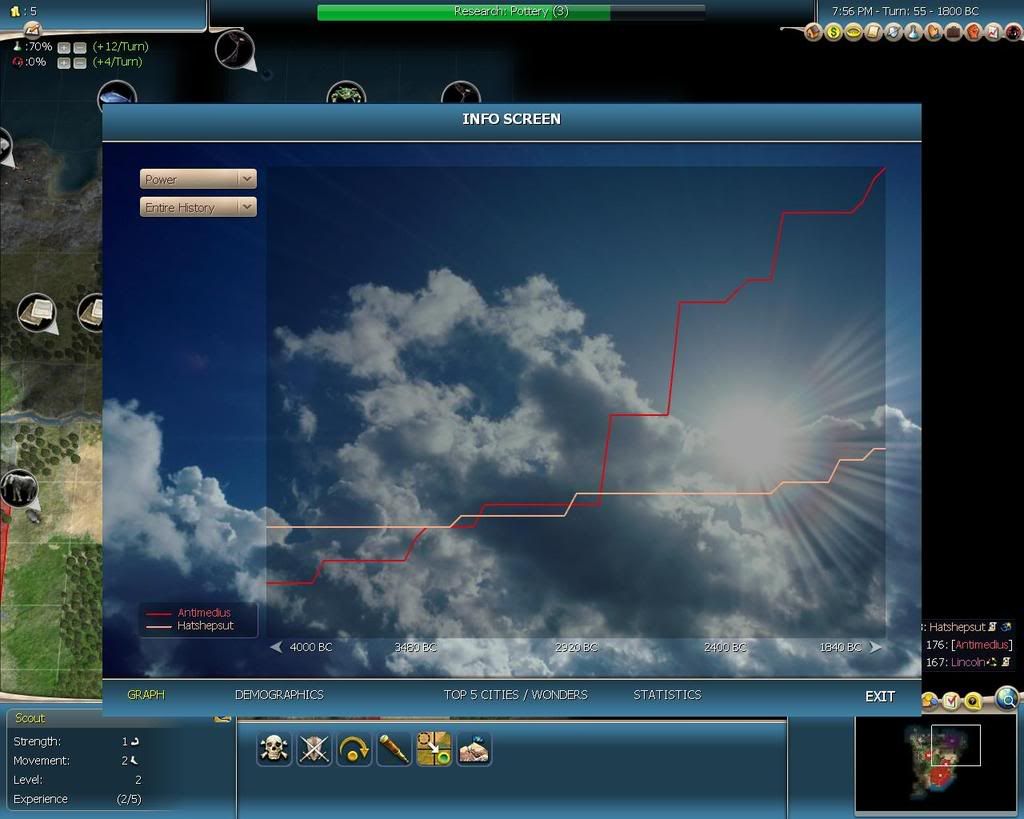Open the Financial Advisor dollar icon

tap(834, 32)
